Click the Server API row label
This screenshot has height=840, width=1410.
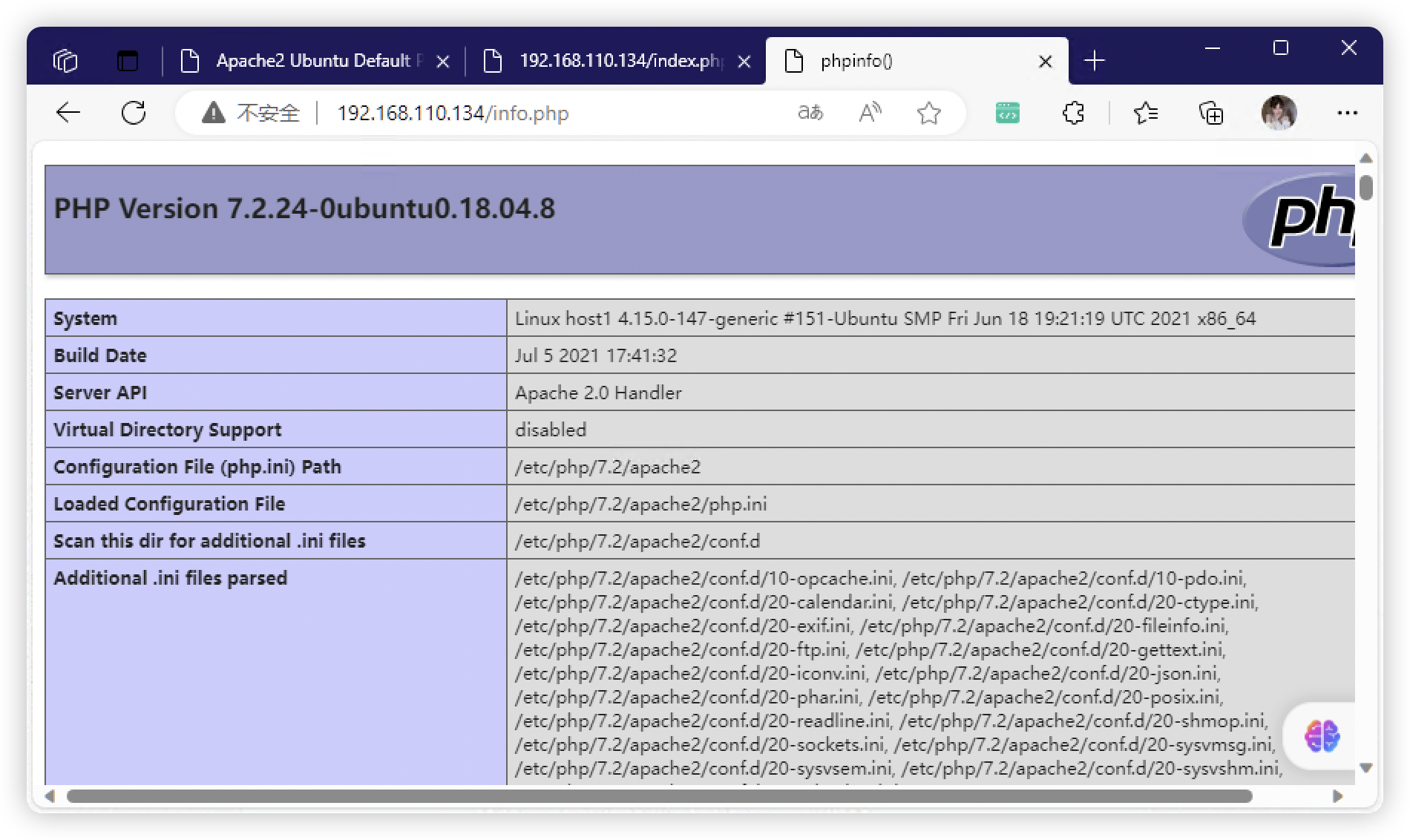point(100,393)
